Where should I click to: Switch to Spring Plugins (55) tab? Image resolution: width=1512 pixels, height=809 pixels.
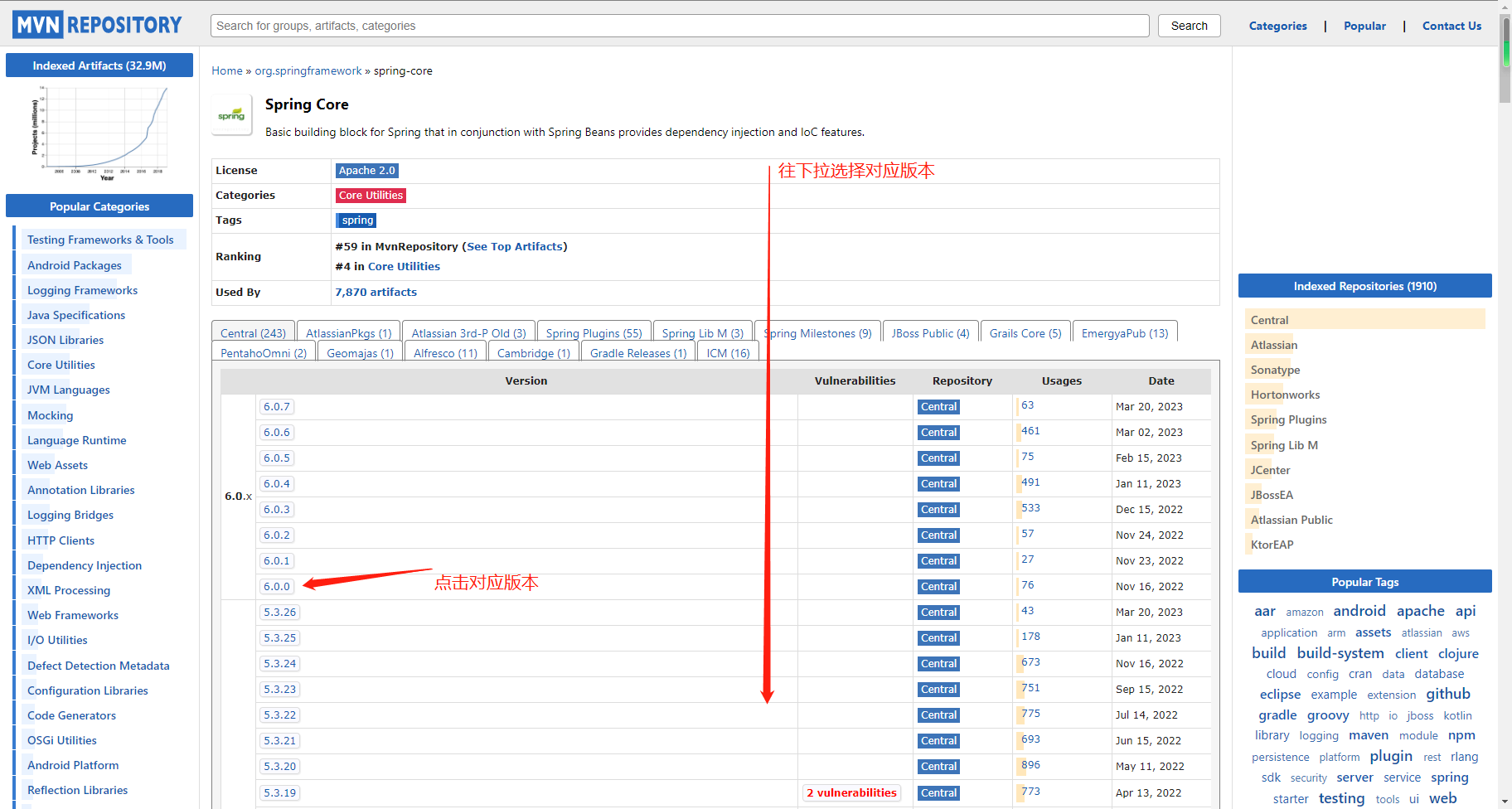[x=594, y=332]
